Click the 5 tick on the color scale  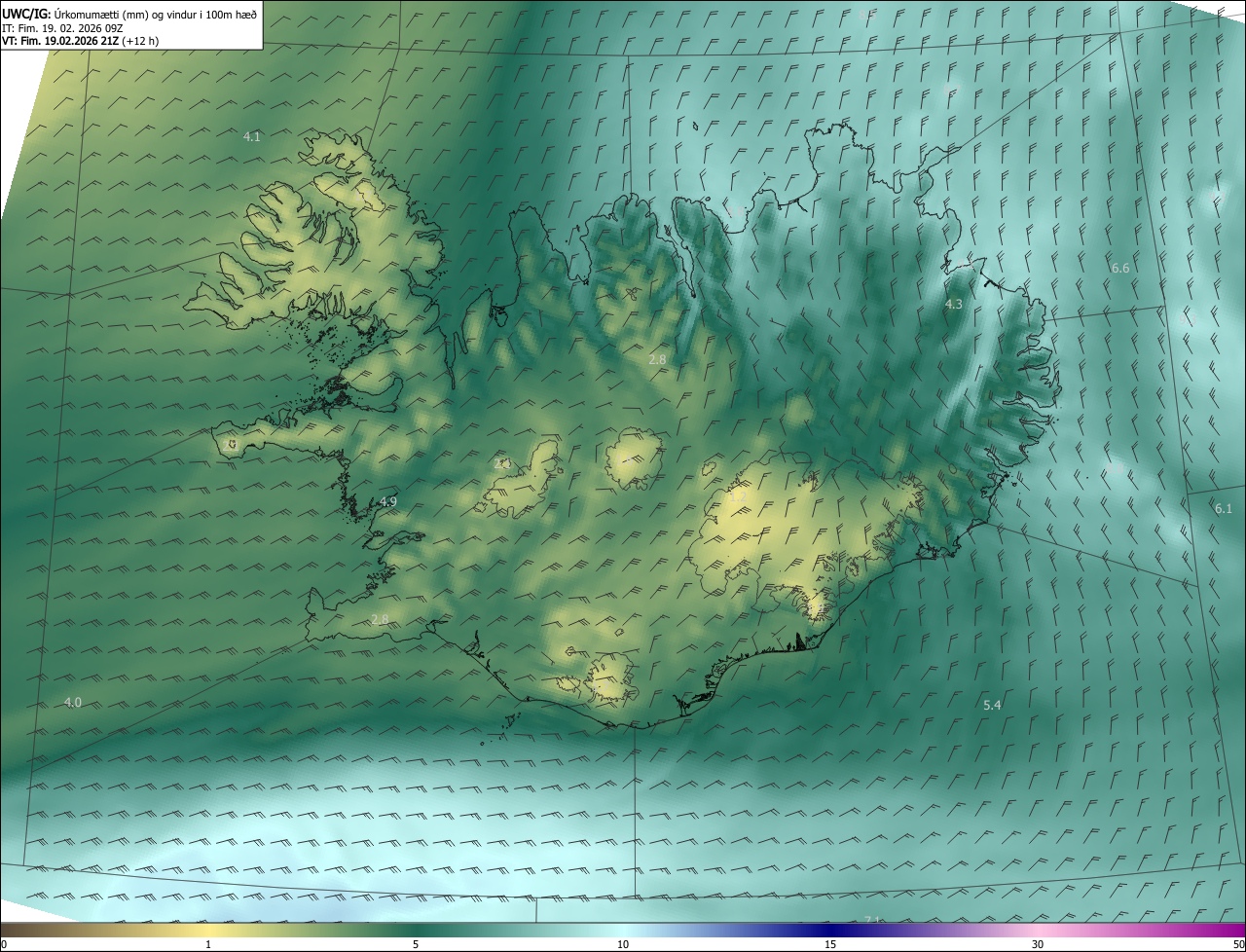pos(416,945)
